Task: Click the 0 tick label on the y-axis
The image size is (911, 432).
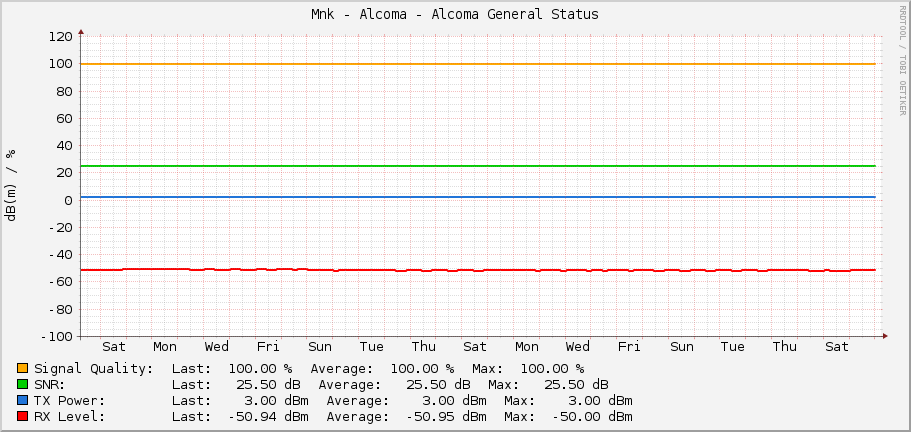Action: click(x=67, y=200)
